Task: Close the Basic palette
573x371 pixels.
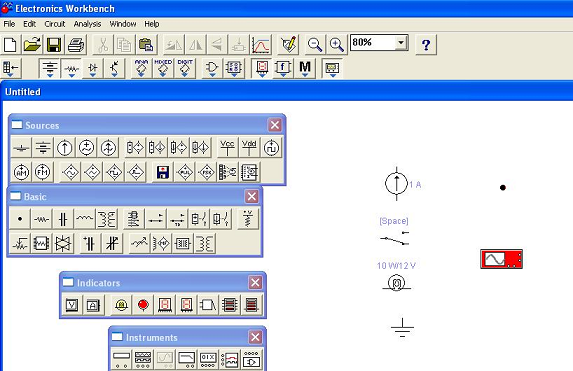Action: click(x=251, y=196)
